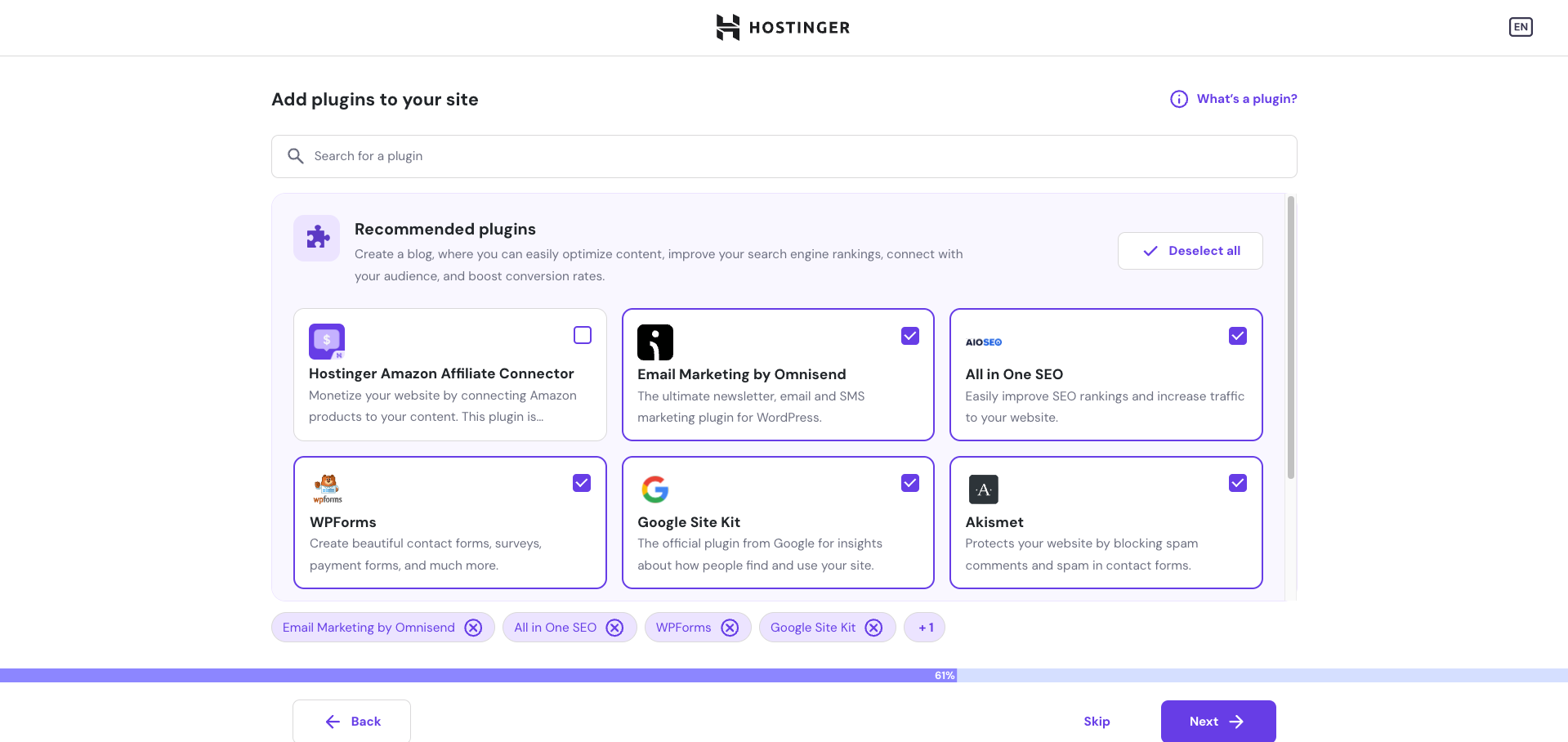Open the EN language selector
1568x742 pixels.
(1521, 26)
